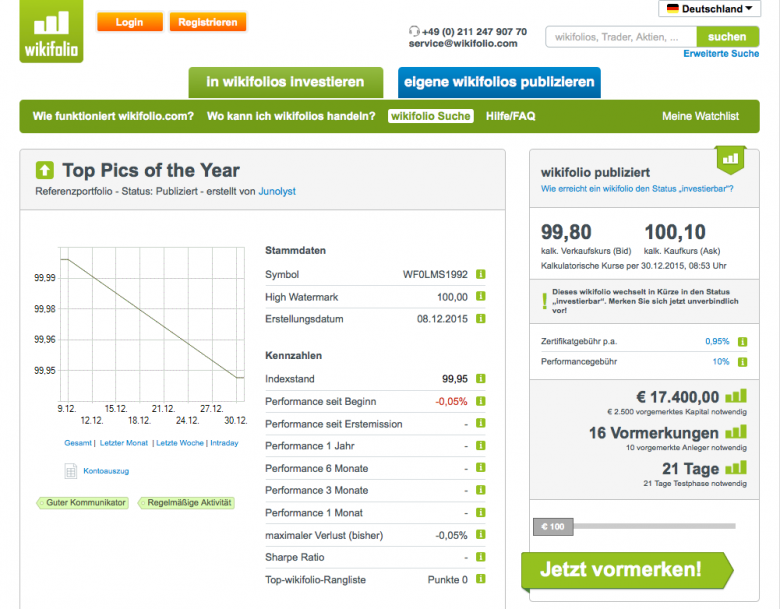Show the Gesamt chart range
Image resolution: width=780 pixels, height=609 pixels.
(x=78, y=443)
